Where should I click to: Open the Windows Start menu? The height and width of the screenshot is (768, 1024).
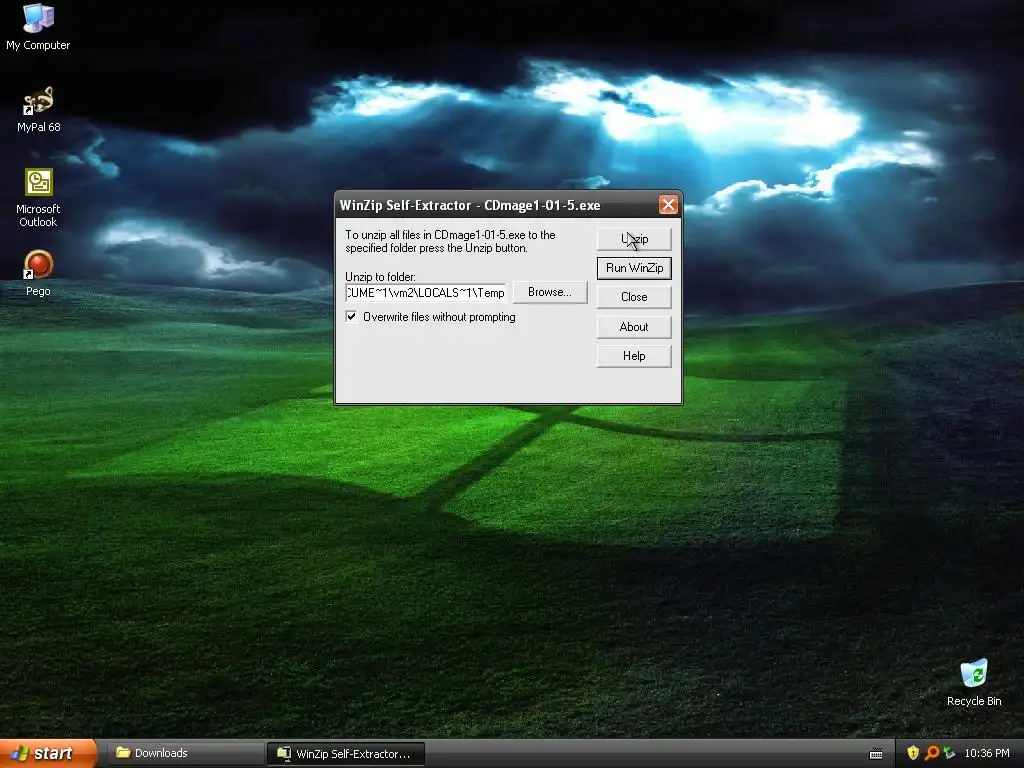tap(46, 753)
